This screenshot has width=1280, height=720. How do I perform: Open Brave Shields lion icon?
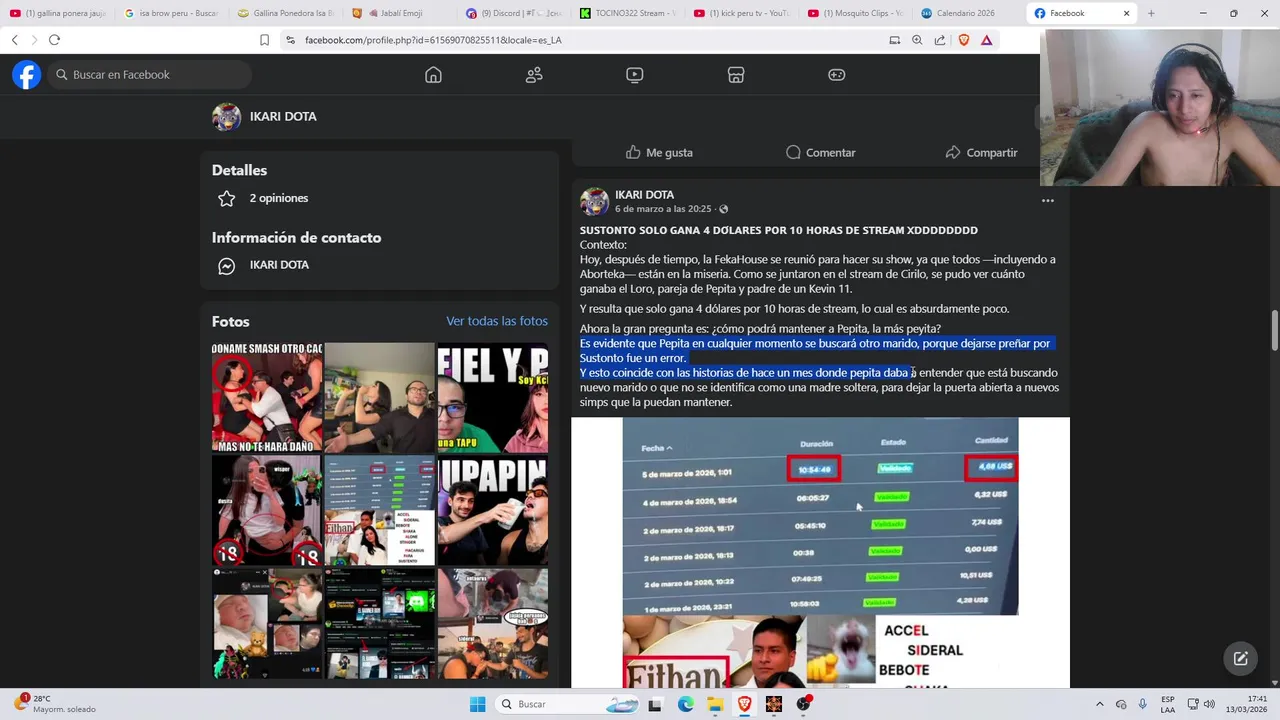[x=964, y=40]
